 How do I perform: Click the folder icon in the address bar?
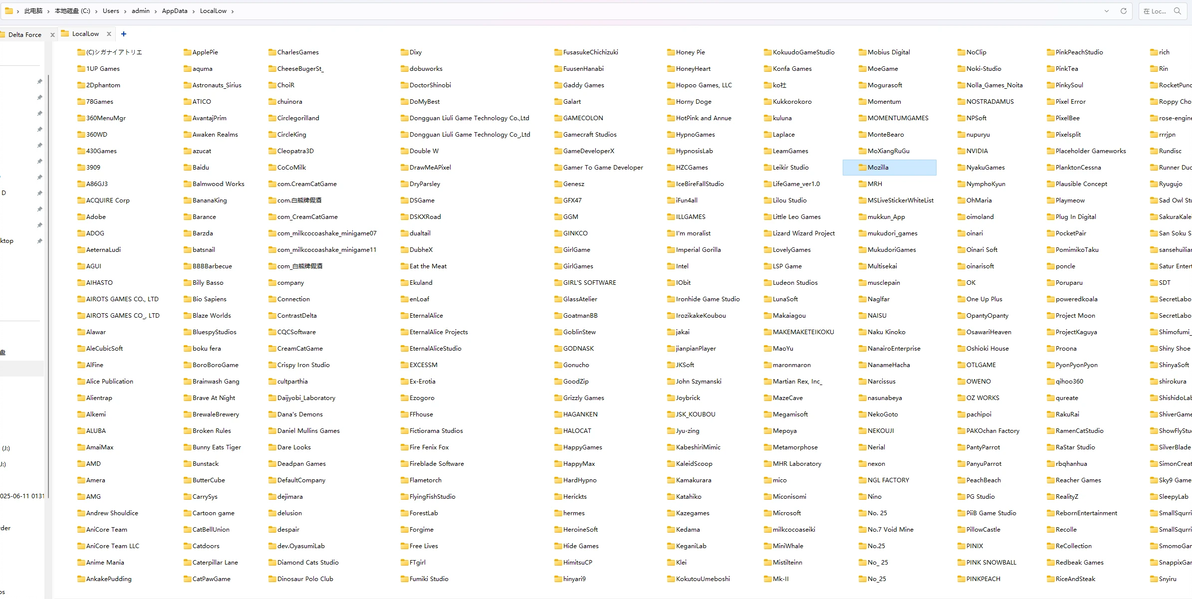click(x=8, y=11)
